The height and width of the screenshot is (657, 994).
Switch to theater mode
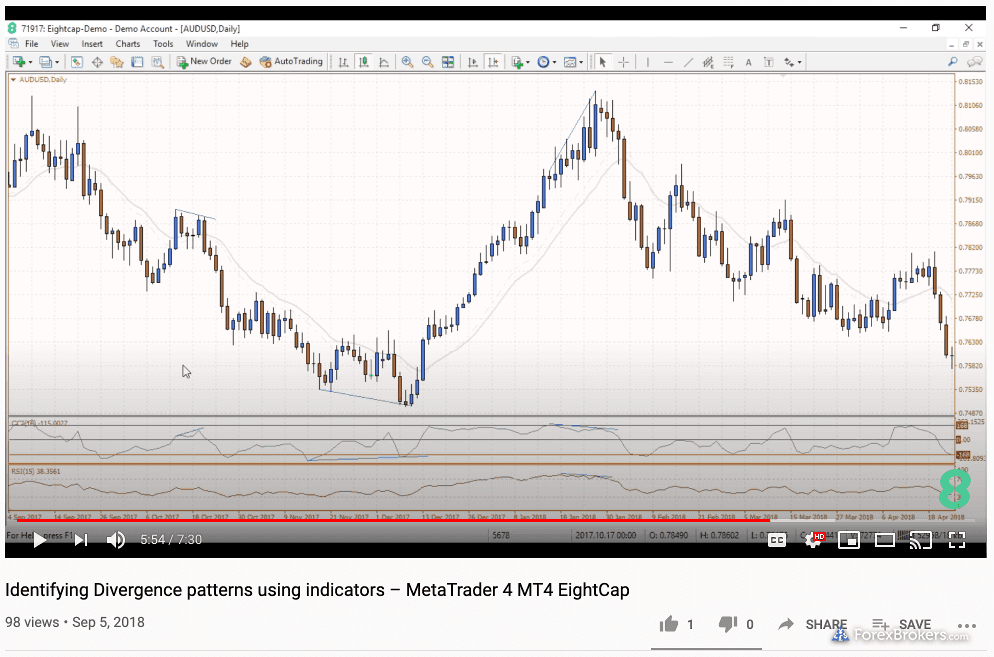coord(884,540)
